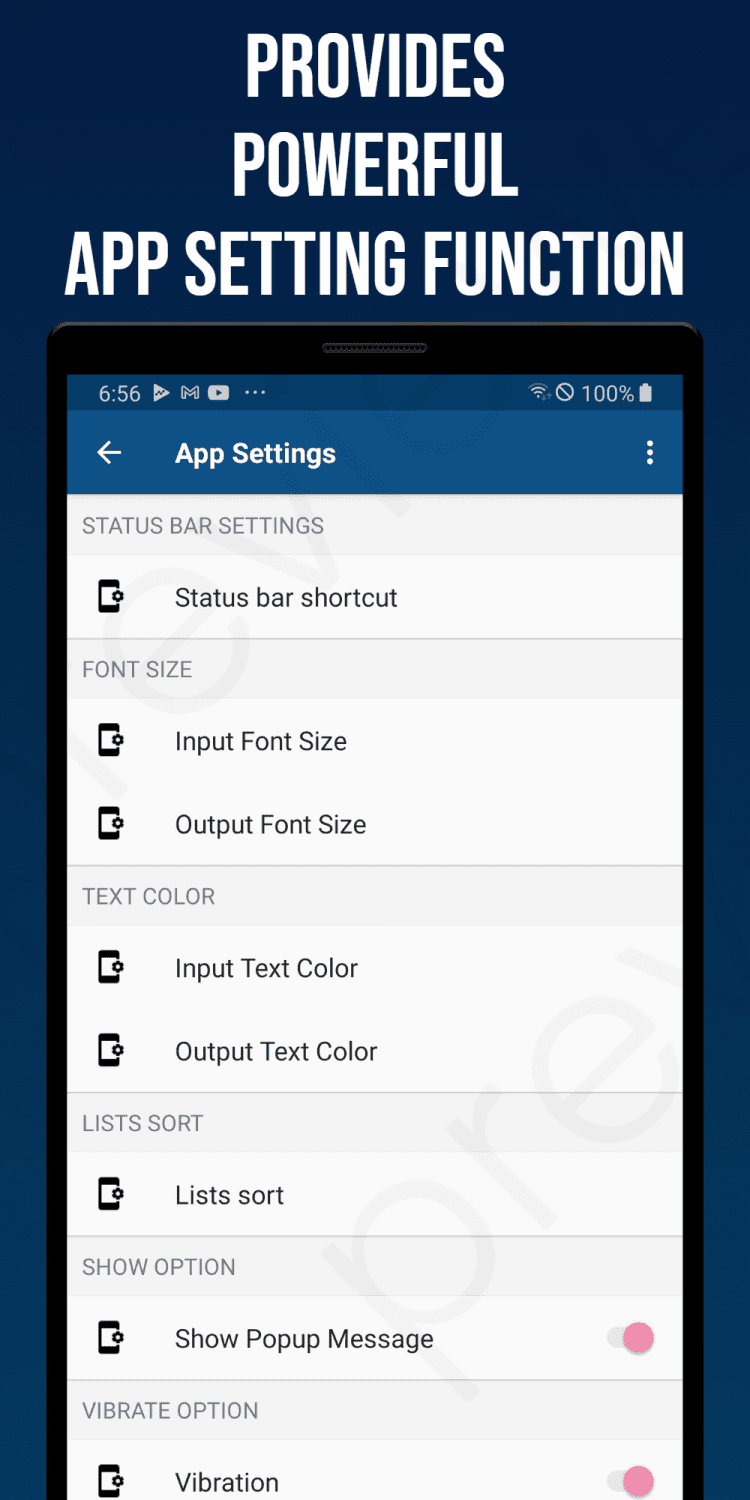This screenshot has height=1500, width=750.
Task: Select Output Font Size setting
Action: click(x=270, y=825)
